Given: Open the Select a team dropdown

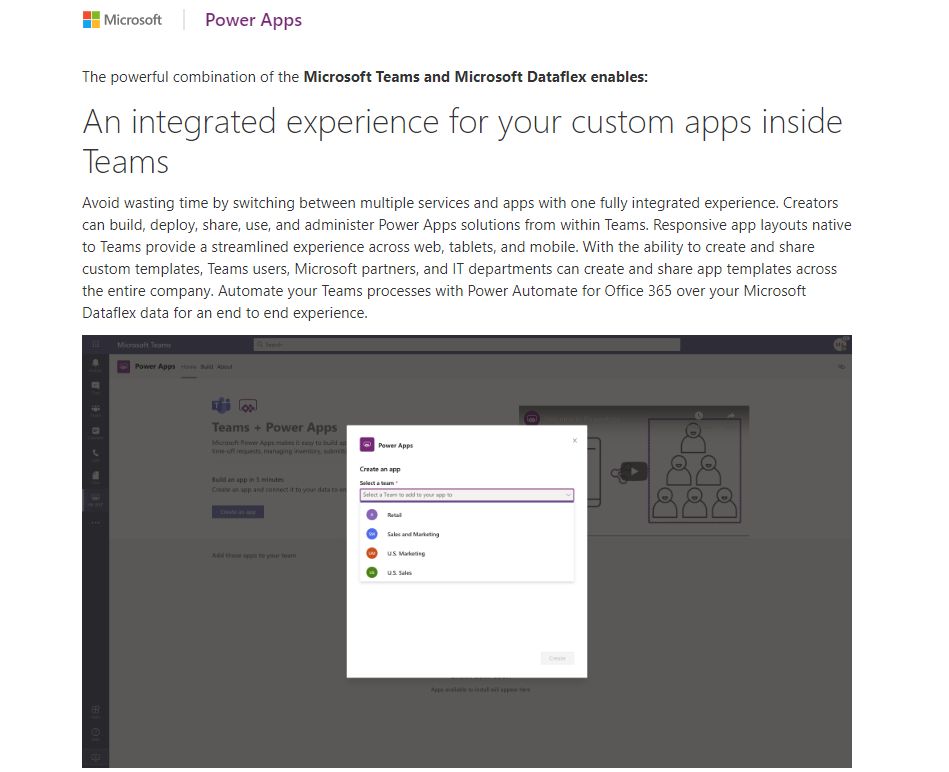Looking at the screenshot, I should tap(467, 495).
